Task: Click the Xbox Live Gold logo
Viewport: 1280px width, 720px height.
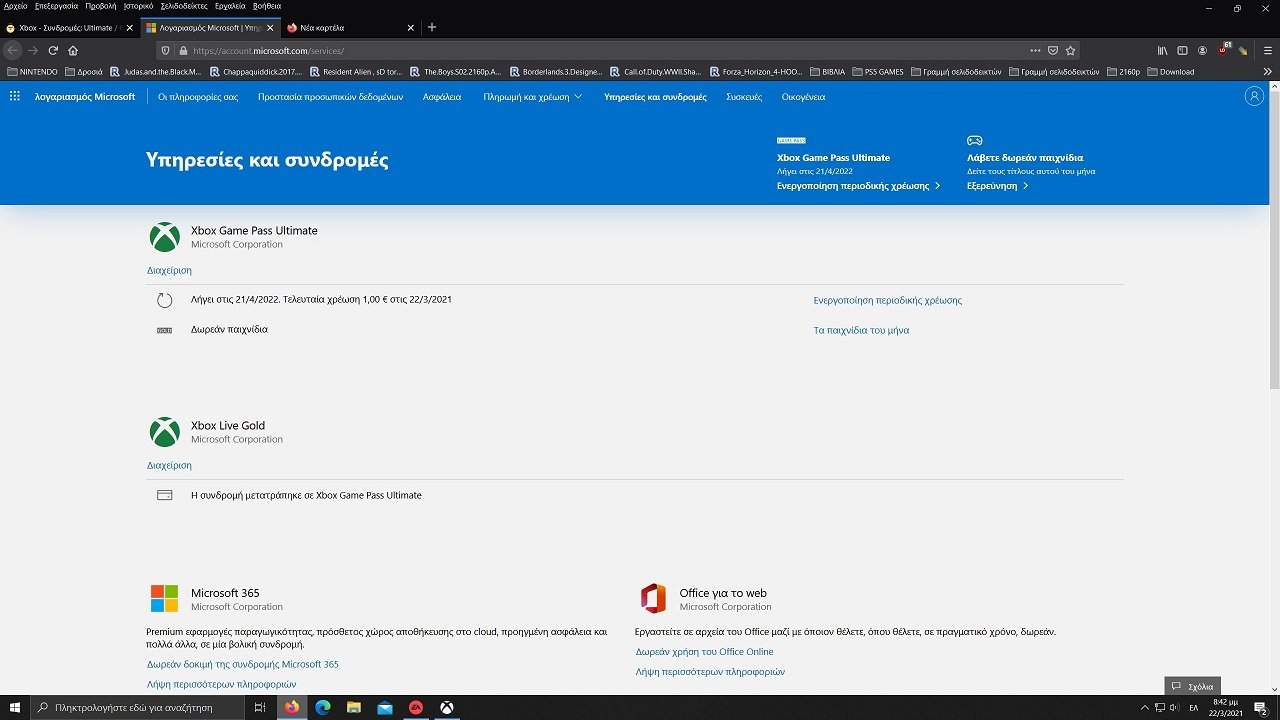Action: point(164,432)
